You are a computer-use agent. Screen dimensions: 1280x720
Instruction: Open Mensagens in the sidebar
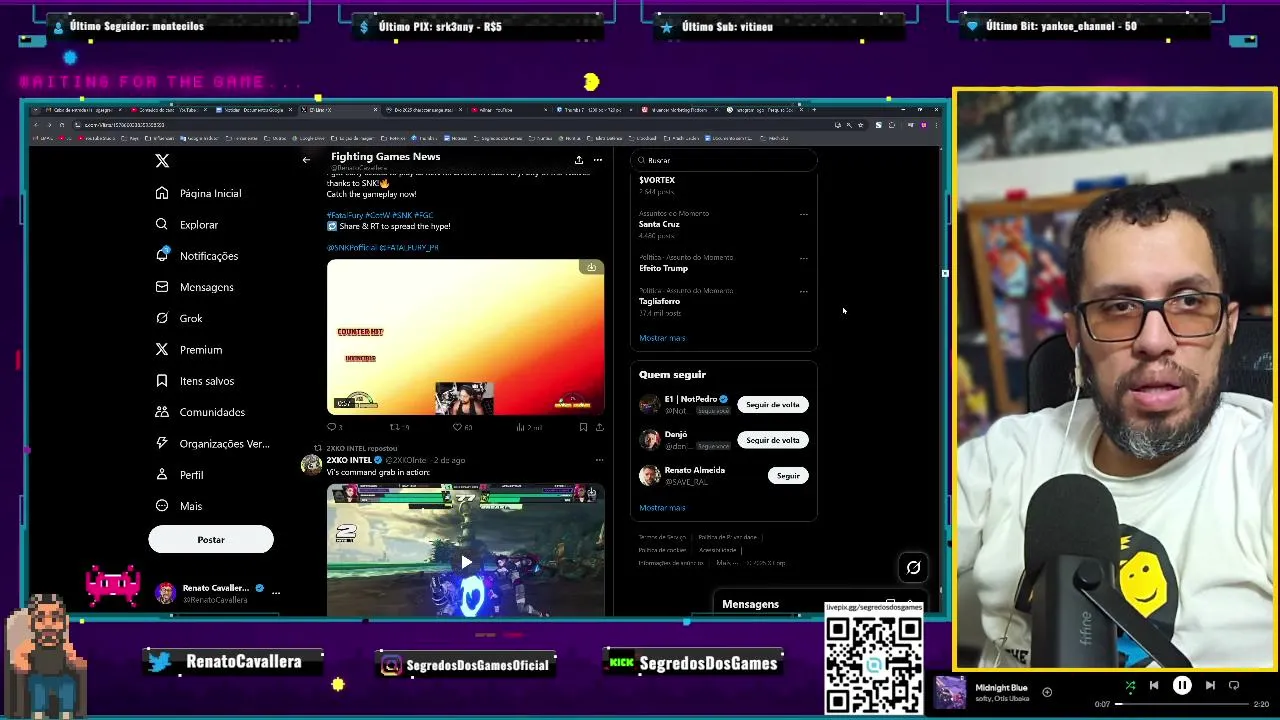point(195,287)
